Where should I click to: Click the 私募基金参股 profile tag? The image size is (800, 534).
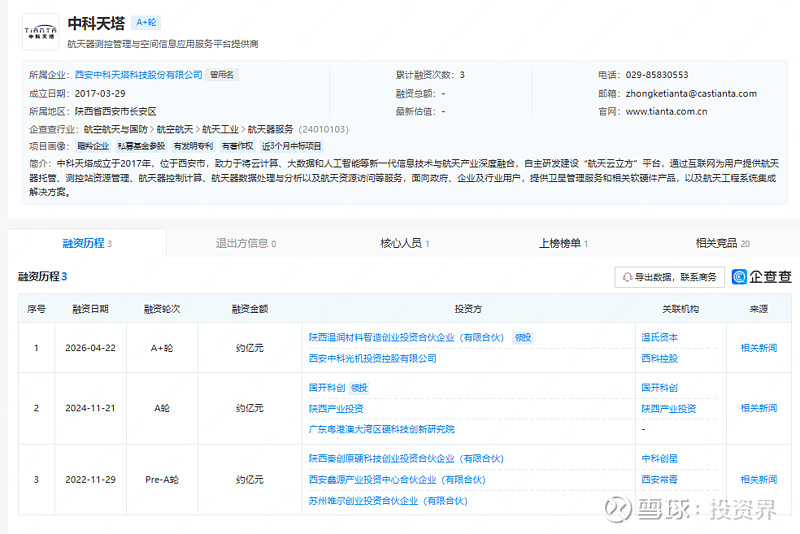click(x=141, y=146)
